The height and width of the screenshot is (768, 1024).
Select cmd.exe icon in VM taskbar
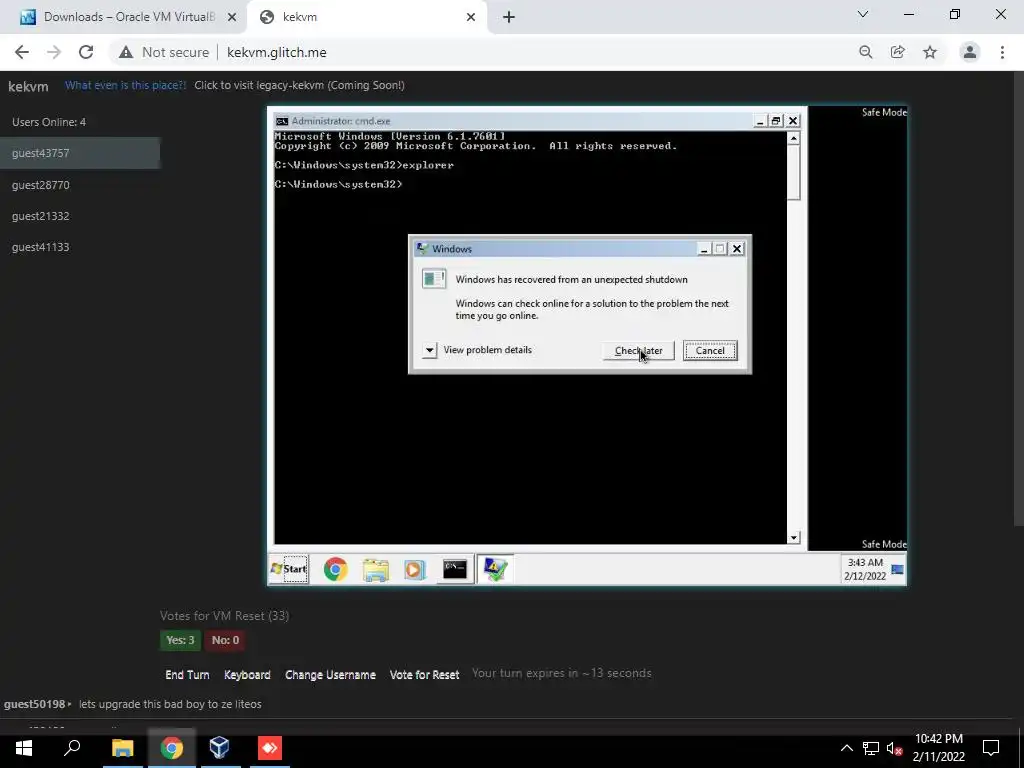pos(455,569)
